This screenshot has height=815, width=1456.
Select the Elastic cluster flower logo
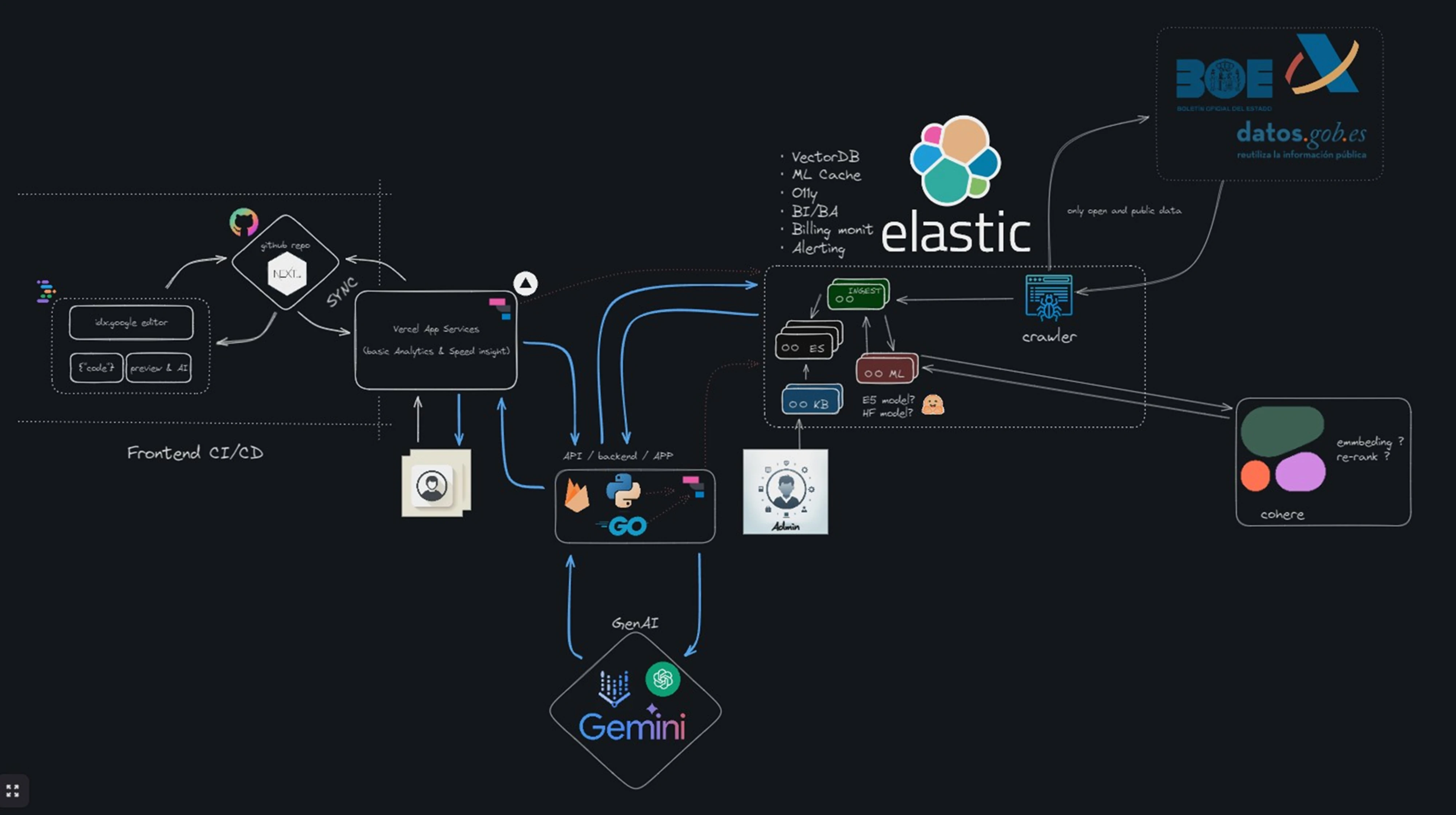[955, 161]
